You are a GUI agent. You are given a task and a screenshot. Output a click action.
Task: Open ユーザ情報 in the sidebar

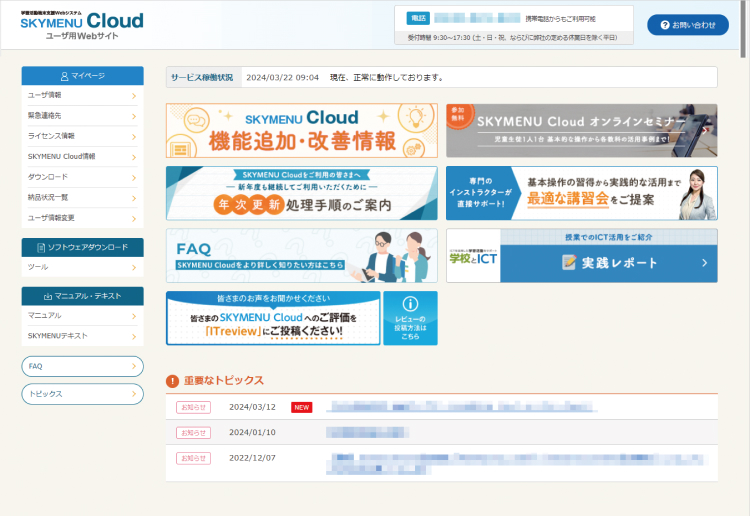coord(82,95)
